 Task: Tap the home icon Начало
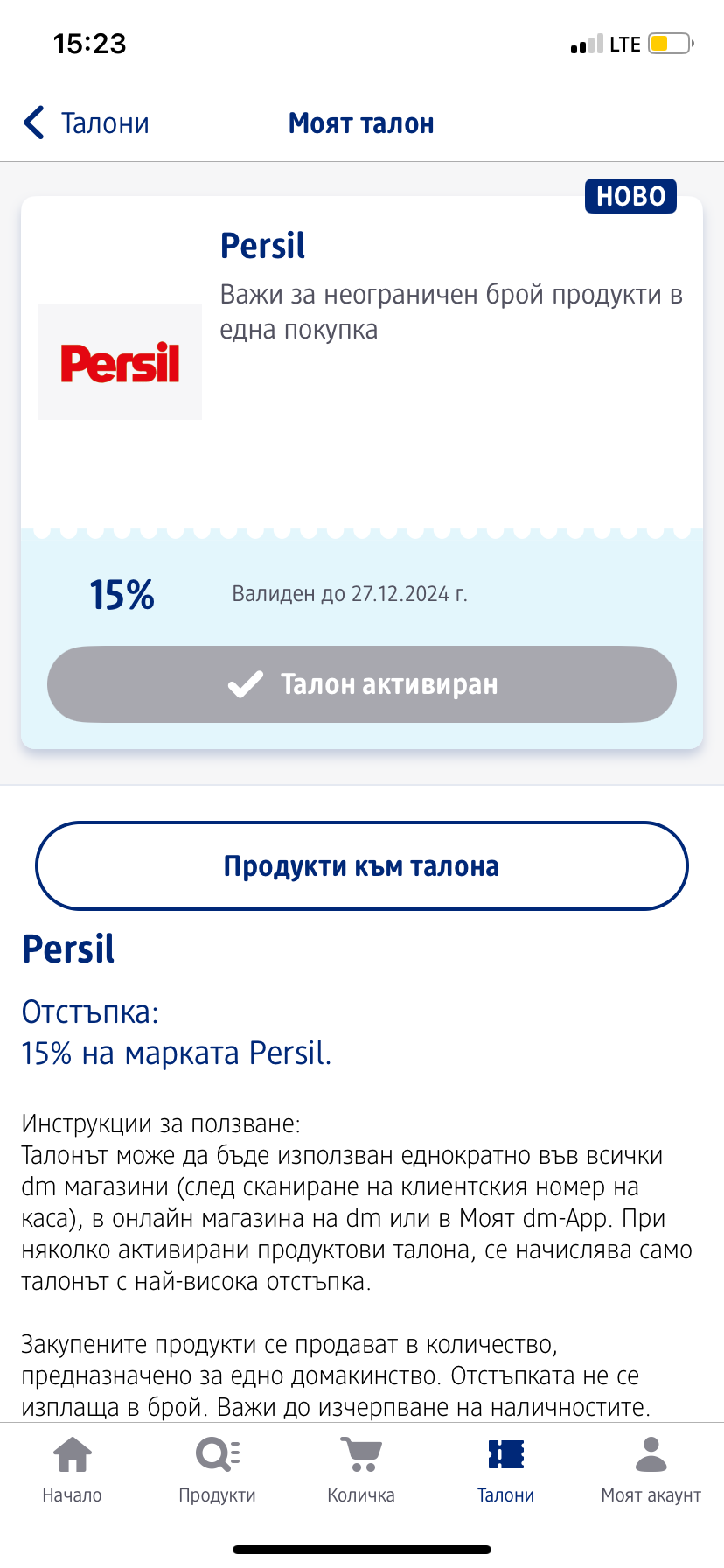click(x=73, y=1456)
